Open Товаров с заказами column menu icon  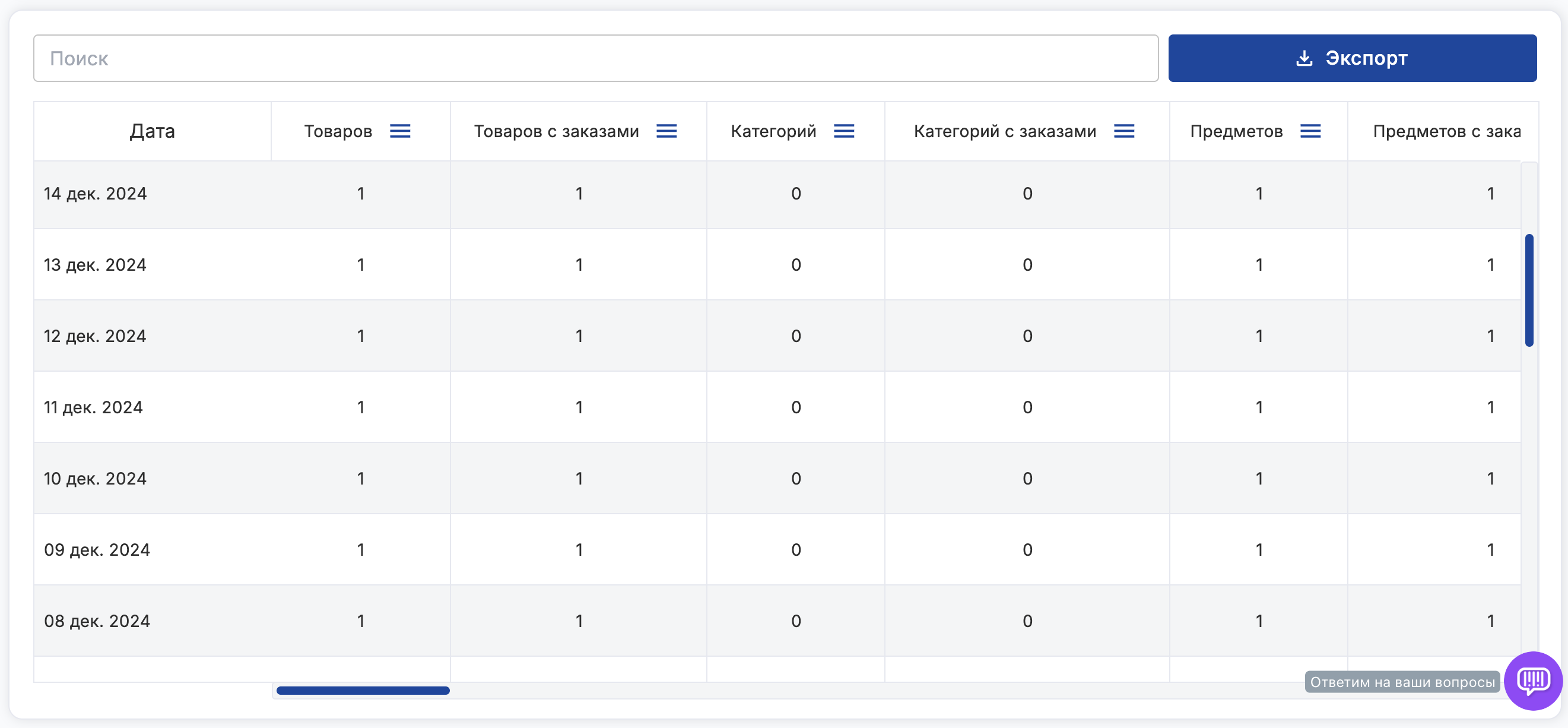(x=666, y=131)
